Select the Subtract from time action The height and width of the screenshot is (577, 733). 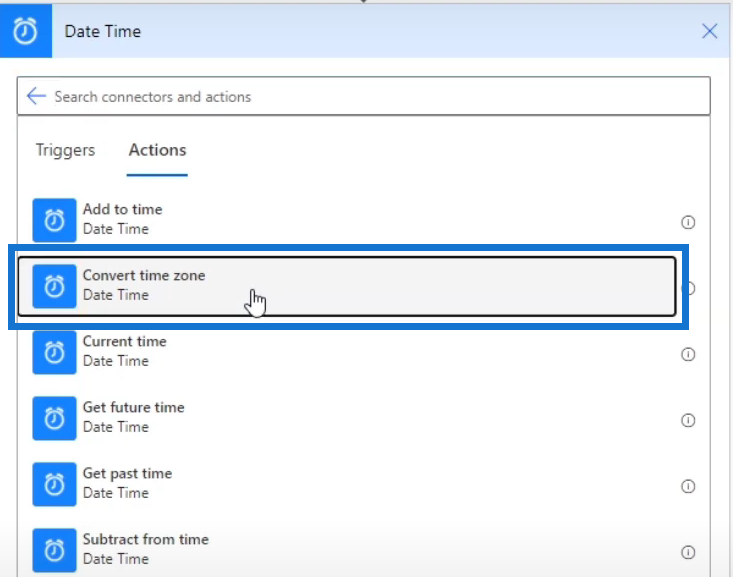click(347, 550)
